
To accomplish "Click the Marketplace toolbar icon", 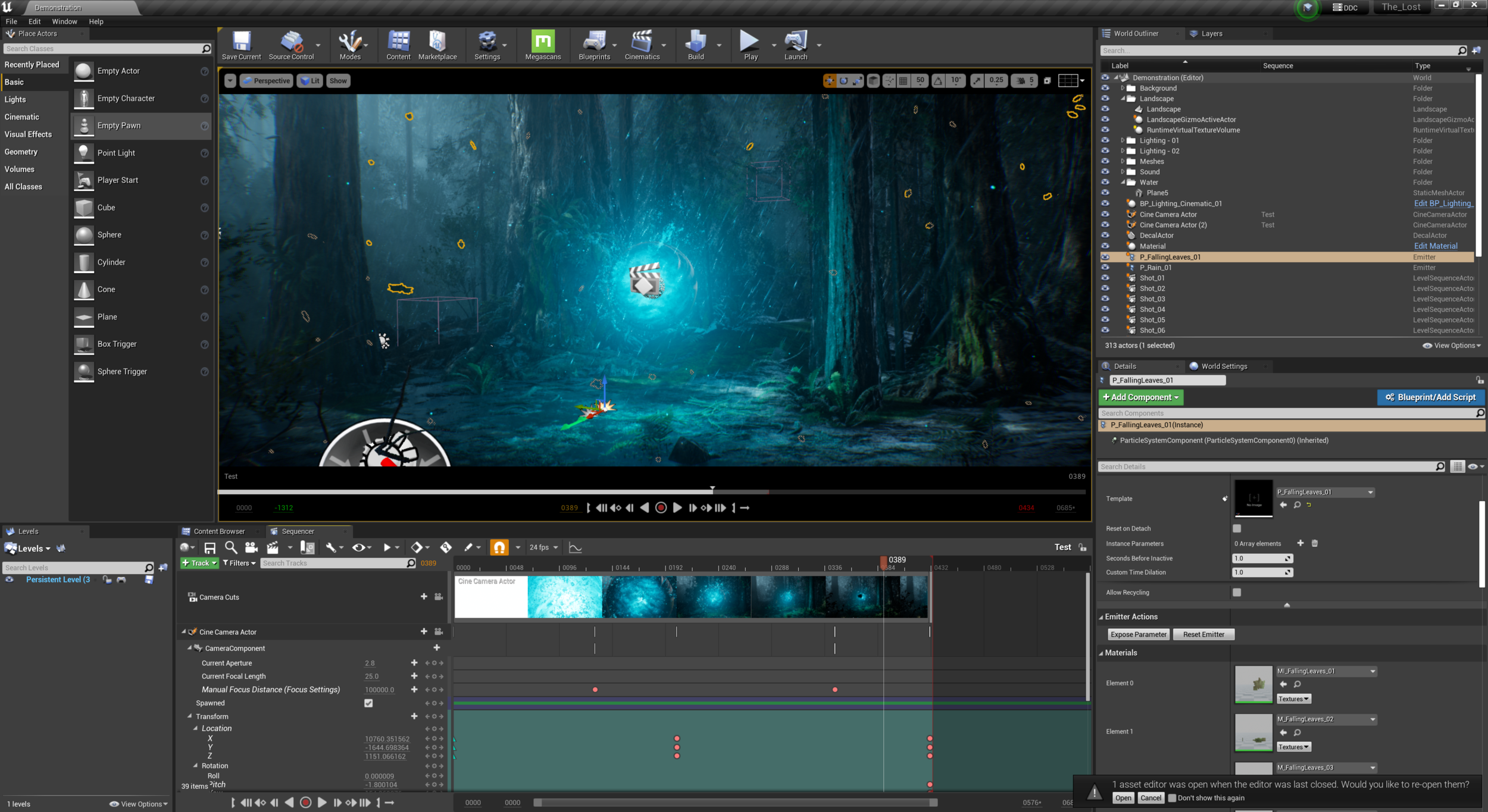I will 437,45.
